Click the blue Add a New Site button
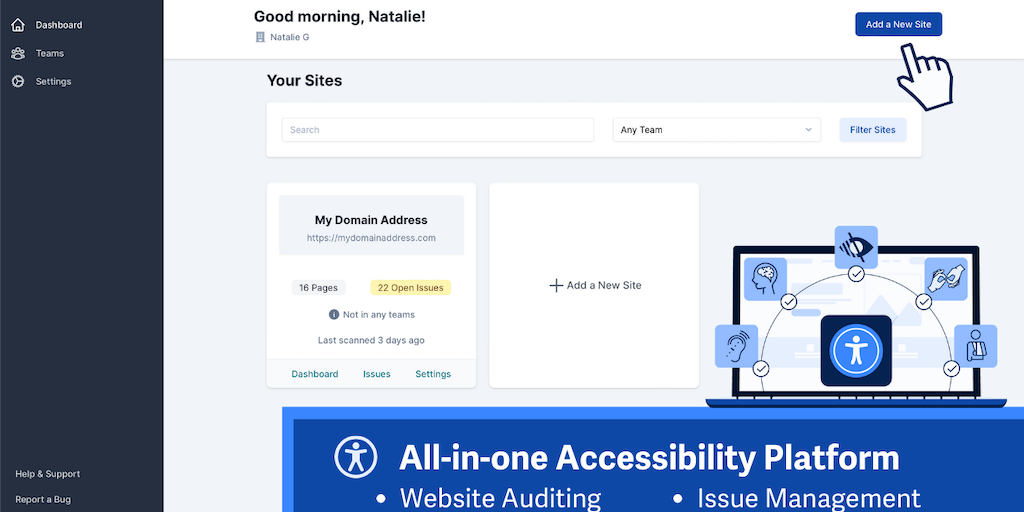This screenshot has width=1024, height=512. (x=899, y=24)
